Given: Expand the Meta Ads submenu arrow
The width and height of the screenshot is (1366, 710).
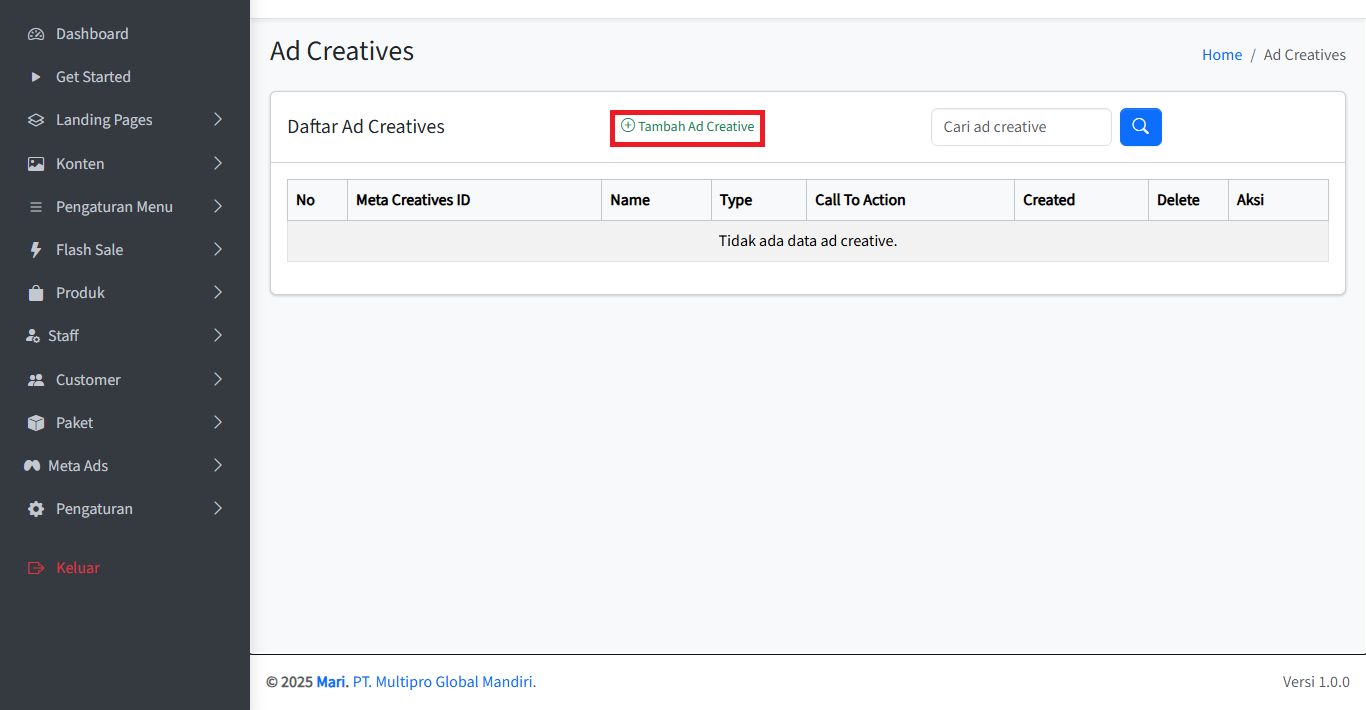Looking at the screenshot, I should [218, 466].
